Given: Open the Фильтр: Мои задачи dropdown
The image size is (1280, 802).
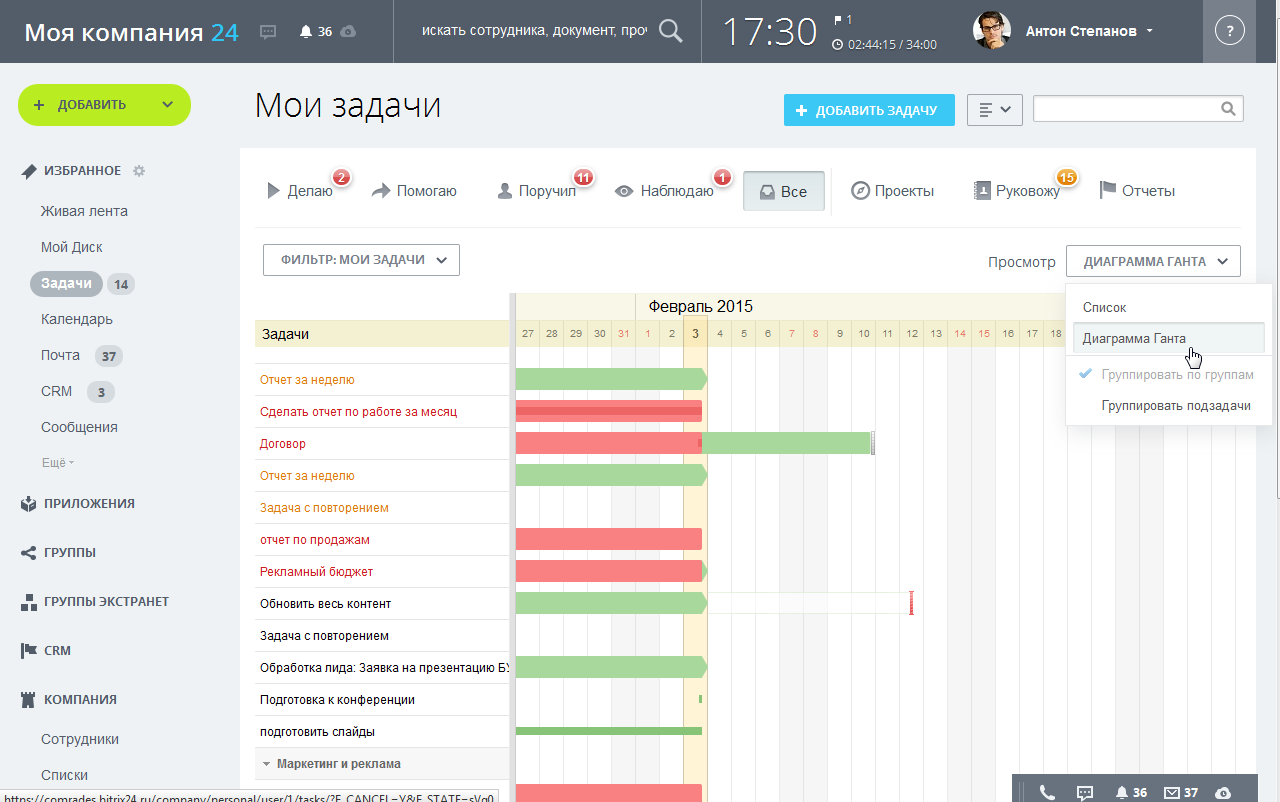Looking at the screenshot, I should tap(361, 260).
